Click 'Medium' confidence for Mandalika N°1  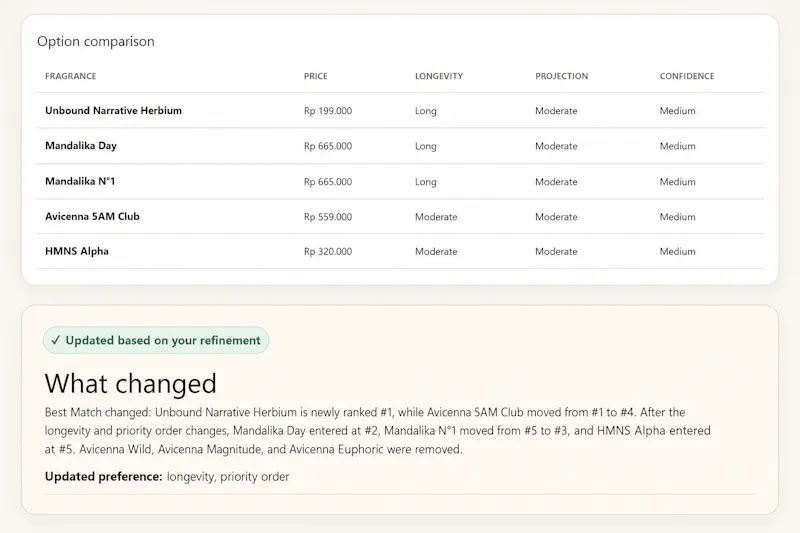pyautogui.click(x=678, y=182)
